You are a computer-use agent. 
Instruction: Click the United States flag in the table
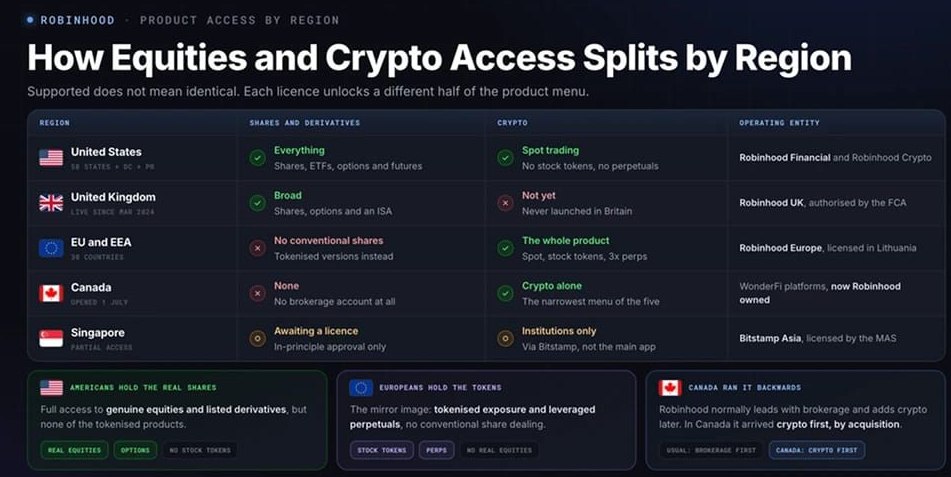51,158
